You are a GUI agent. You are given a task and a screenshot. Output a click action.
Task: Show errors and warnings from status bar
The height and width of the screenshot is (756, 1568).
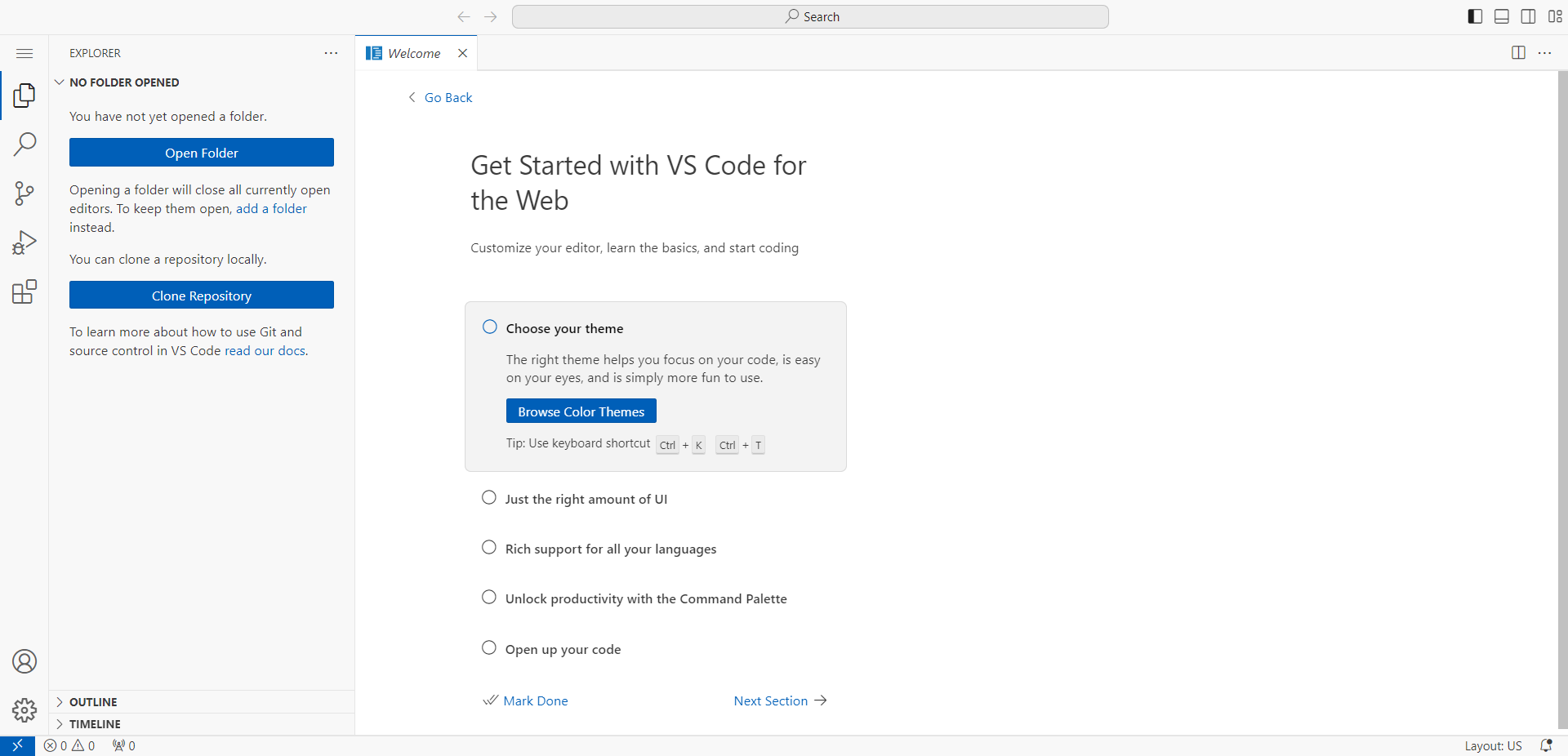[x=69, y=745]
